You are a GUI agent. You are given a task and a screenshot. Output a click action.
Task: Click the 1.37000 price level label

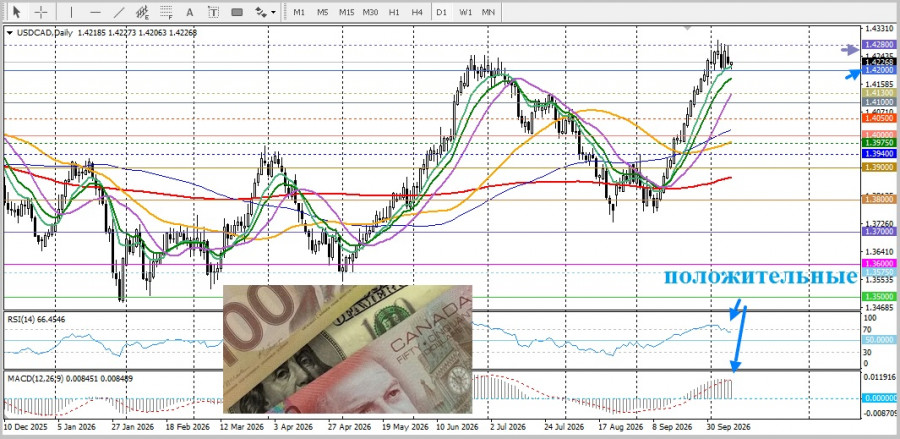879,231
